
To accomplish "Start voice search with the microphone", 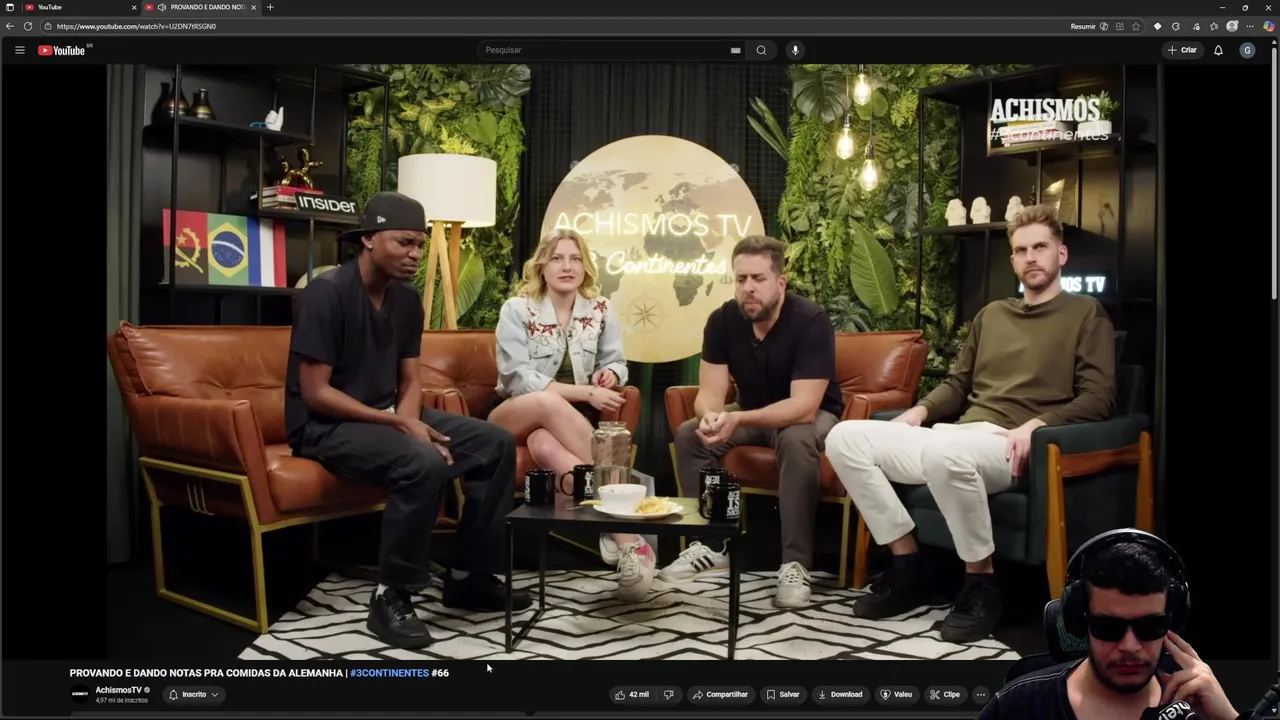I will 795,50.
